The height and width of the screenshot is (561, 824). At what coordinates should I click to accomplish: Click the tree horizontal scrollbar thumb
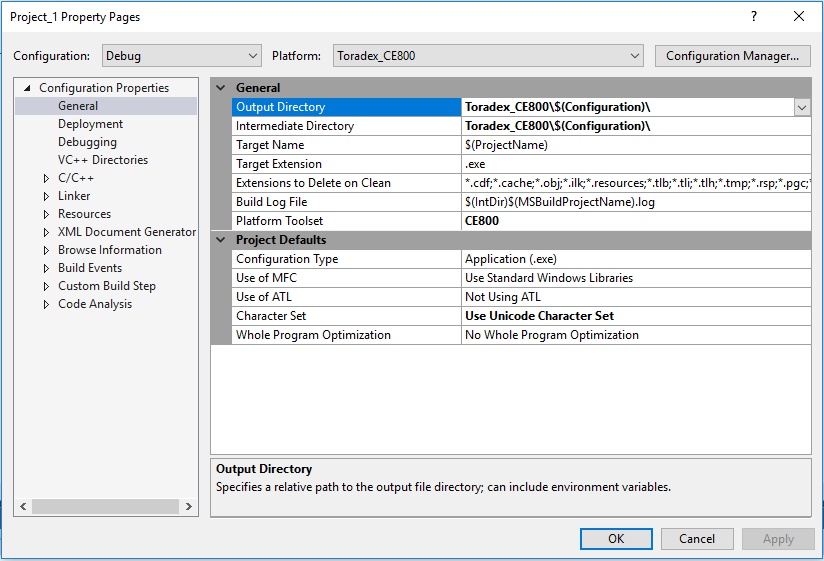coord(105,506)
